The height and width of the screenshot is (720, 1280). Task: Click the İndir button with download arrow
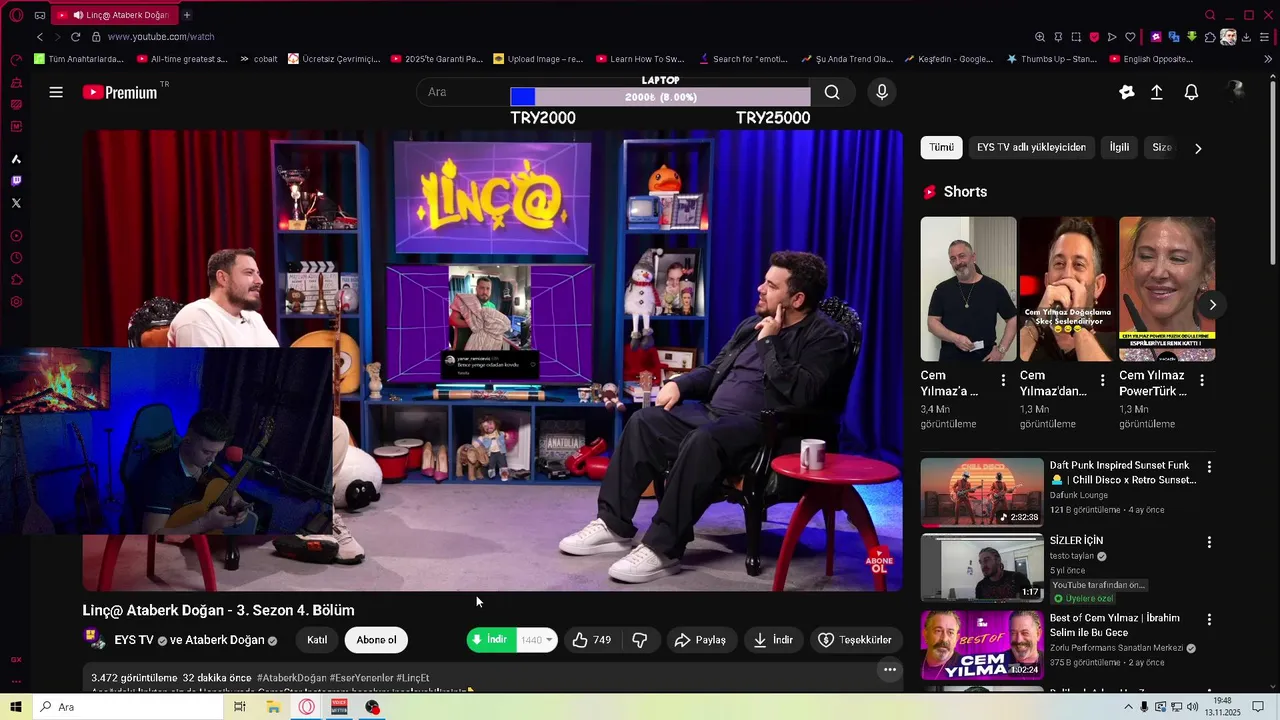tap(773, 640)
